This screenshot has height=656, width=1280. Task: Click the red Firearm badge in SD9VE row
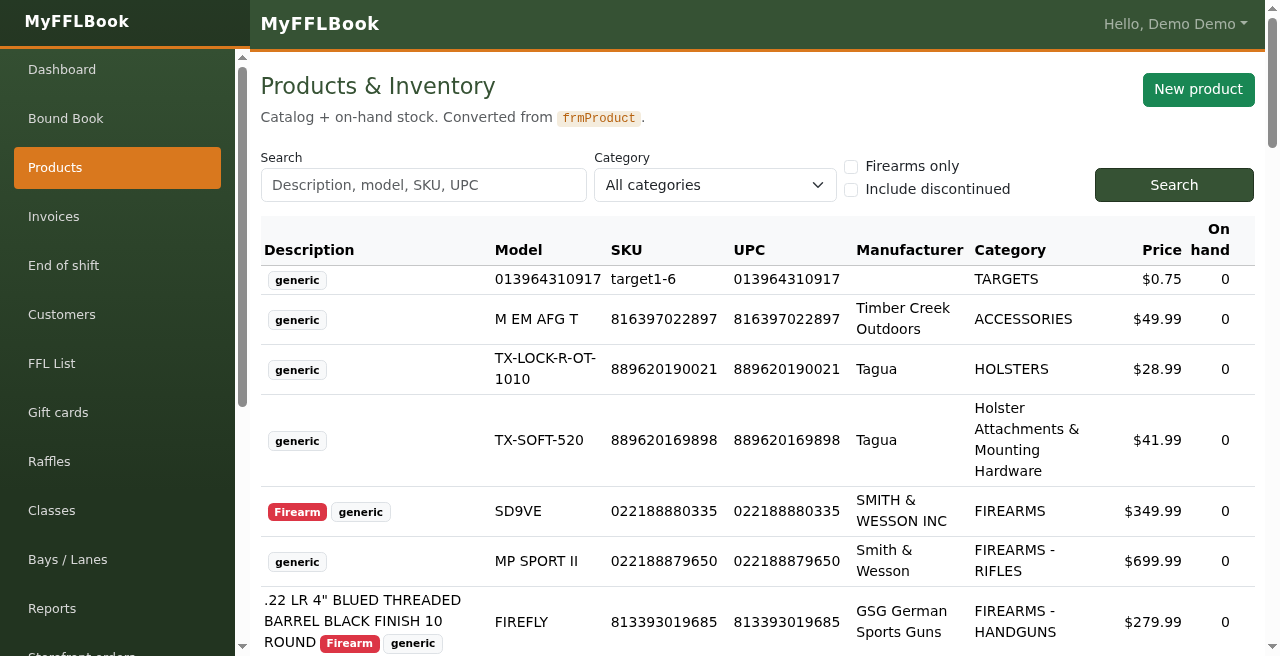[298, 513]
